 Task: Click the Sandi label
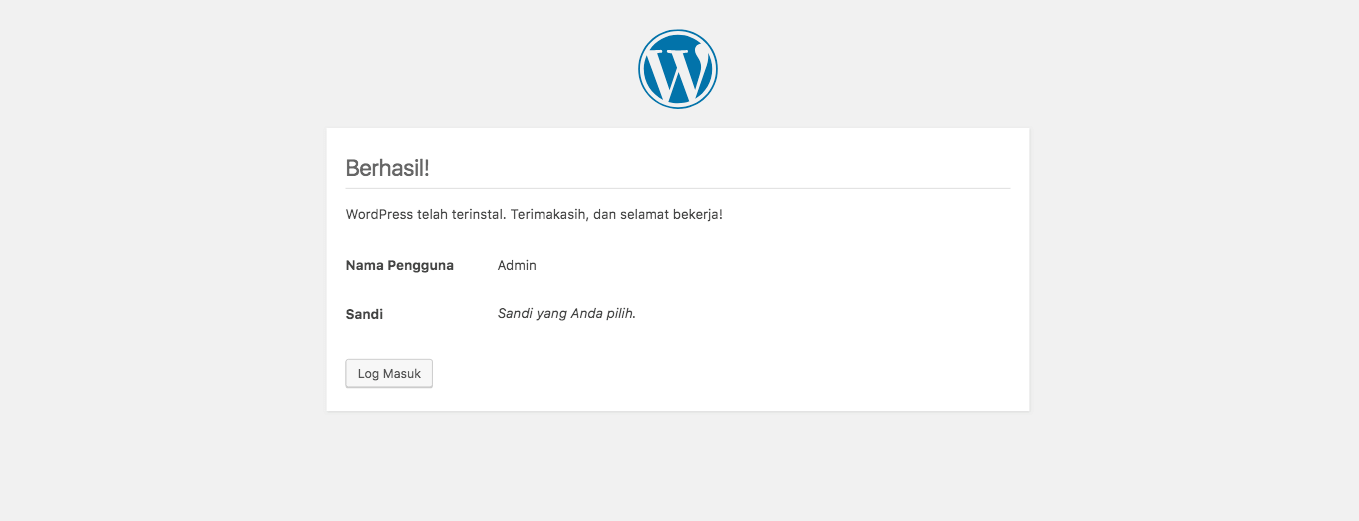point(364,314)
